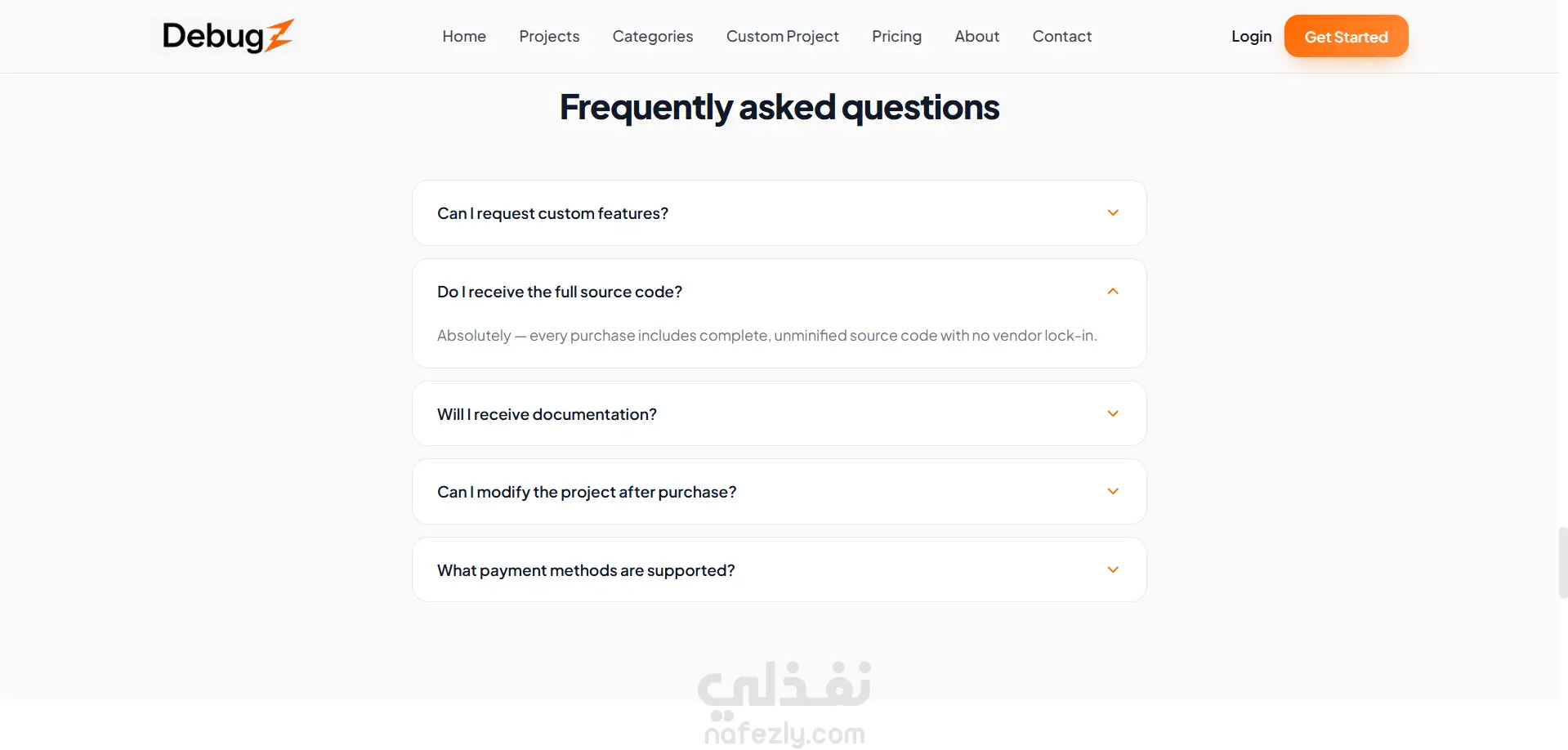Visit the Pricing page
1568x750 pixels.
pyautogui.click(x=896, y=36)
